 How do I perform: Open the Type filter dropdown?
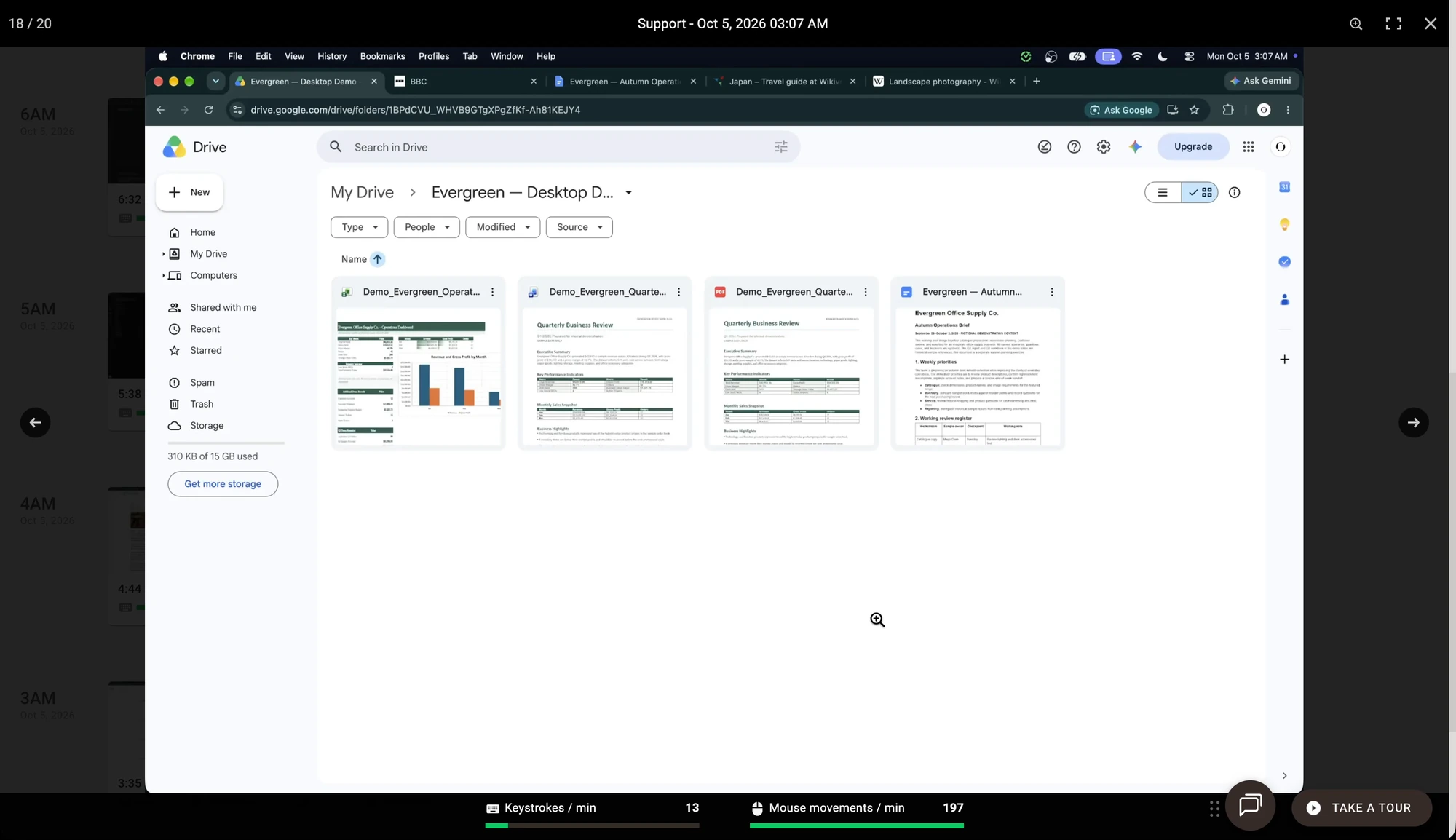tap(359, 227)
